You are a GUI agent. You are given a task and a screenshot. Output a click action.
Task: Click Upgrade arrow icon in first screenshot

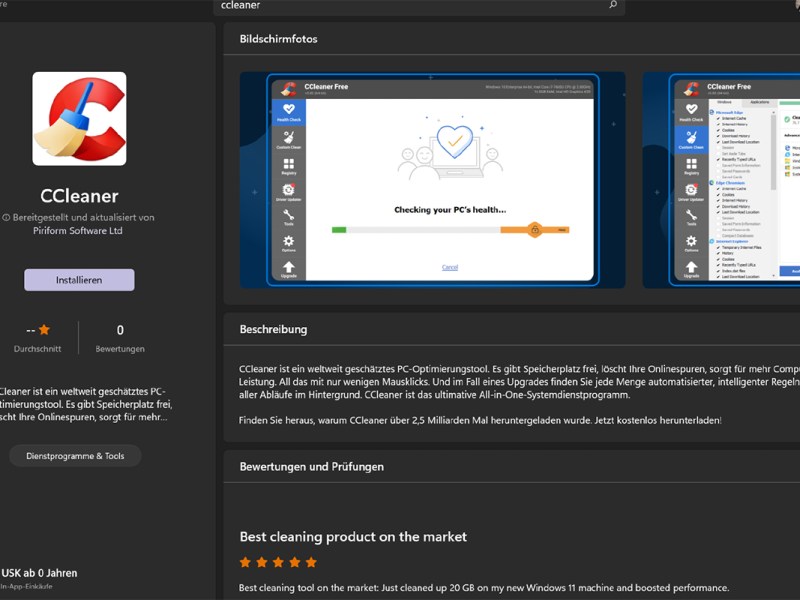289,269
